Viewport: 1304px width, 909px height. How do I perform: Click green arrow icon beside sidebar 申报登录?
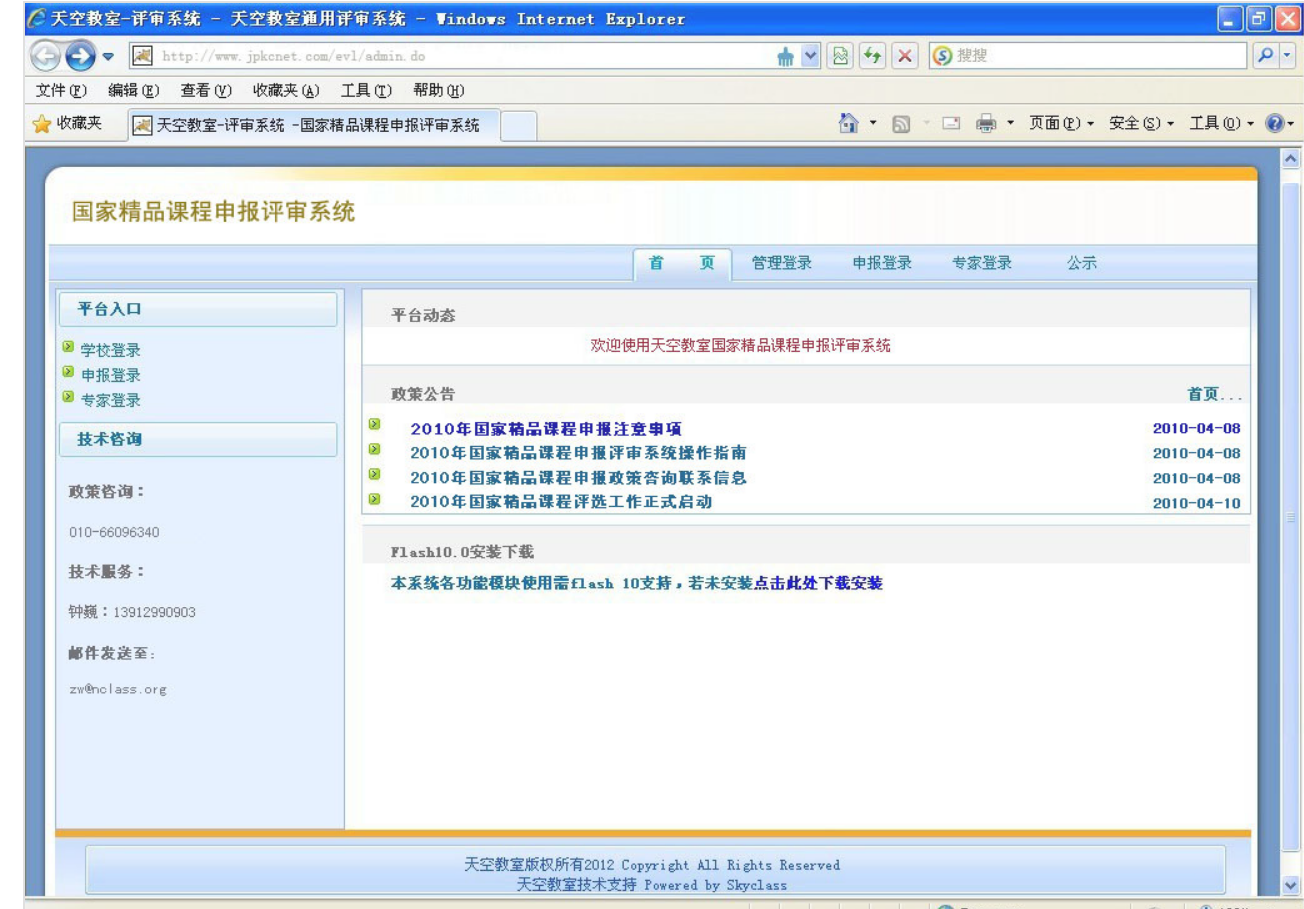click(68, 374)
